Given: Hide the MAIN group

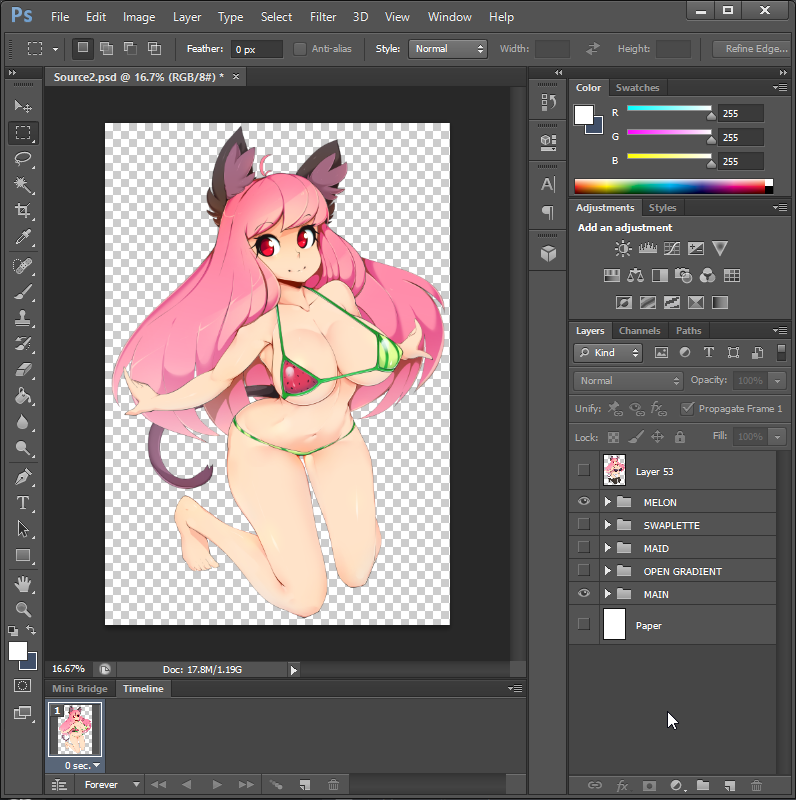Looking at the screenshot, I should coord(584,593).
